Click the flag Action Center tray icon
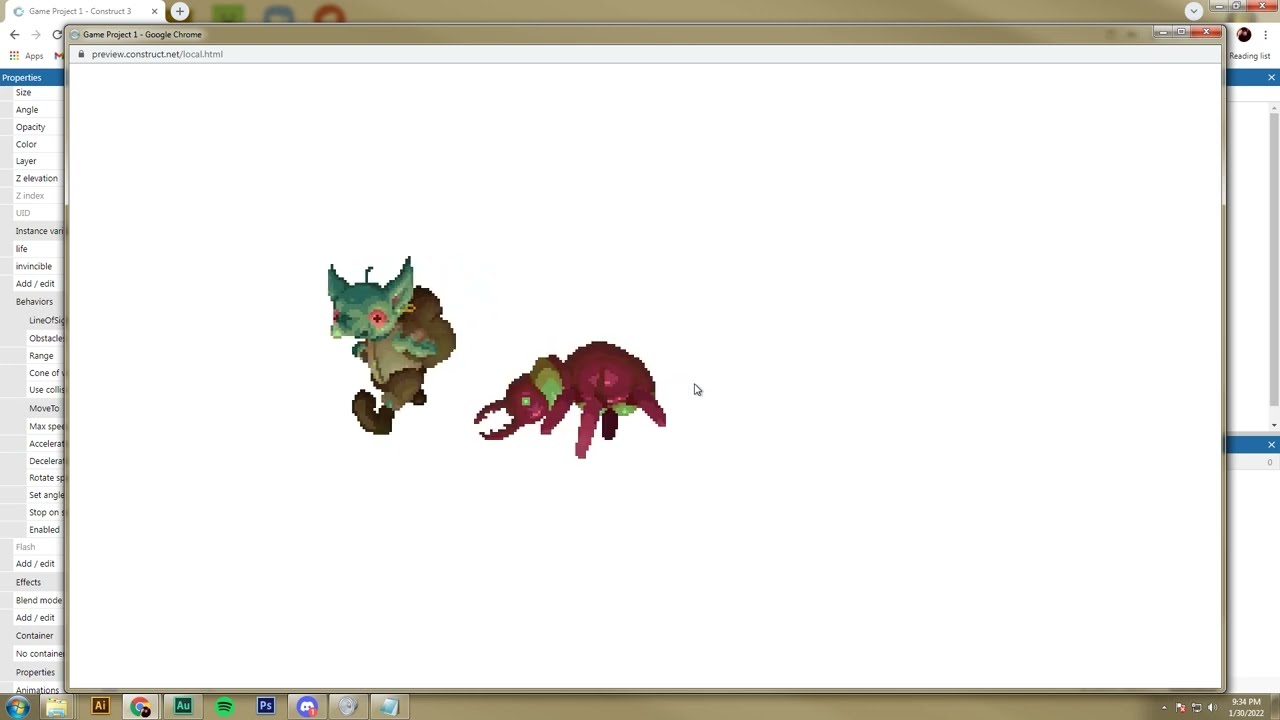 pos(1180,708)
